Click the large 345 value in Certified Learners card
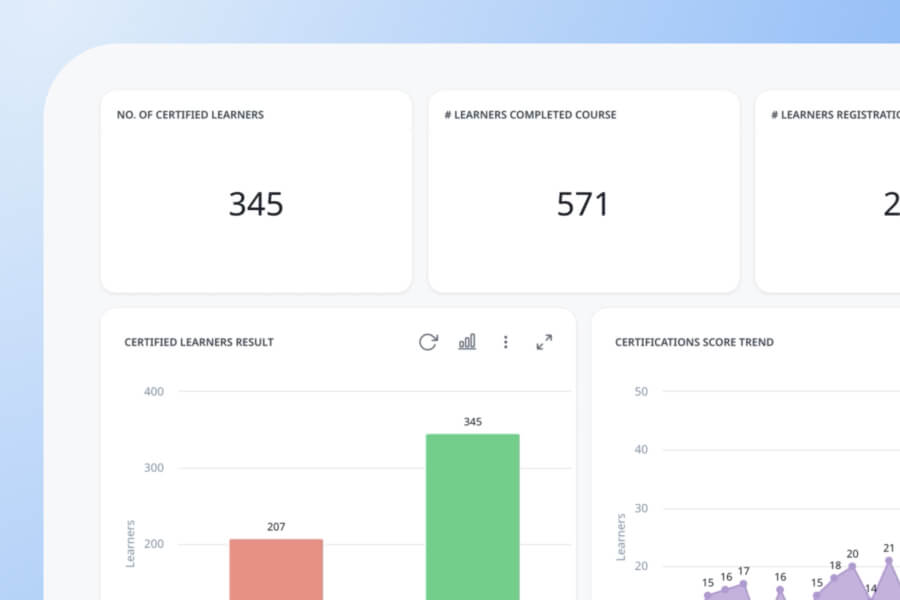This screenshot has height=600, width=900. 256,204
